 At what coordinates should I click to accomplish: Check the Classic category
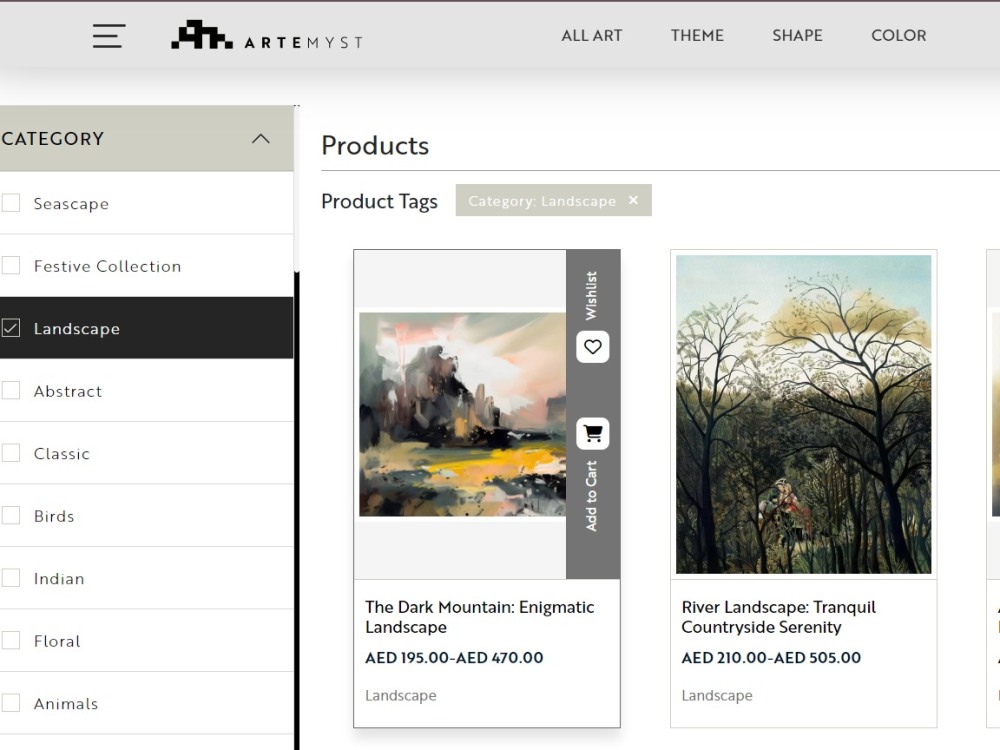click(x=11, y=453)
